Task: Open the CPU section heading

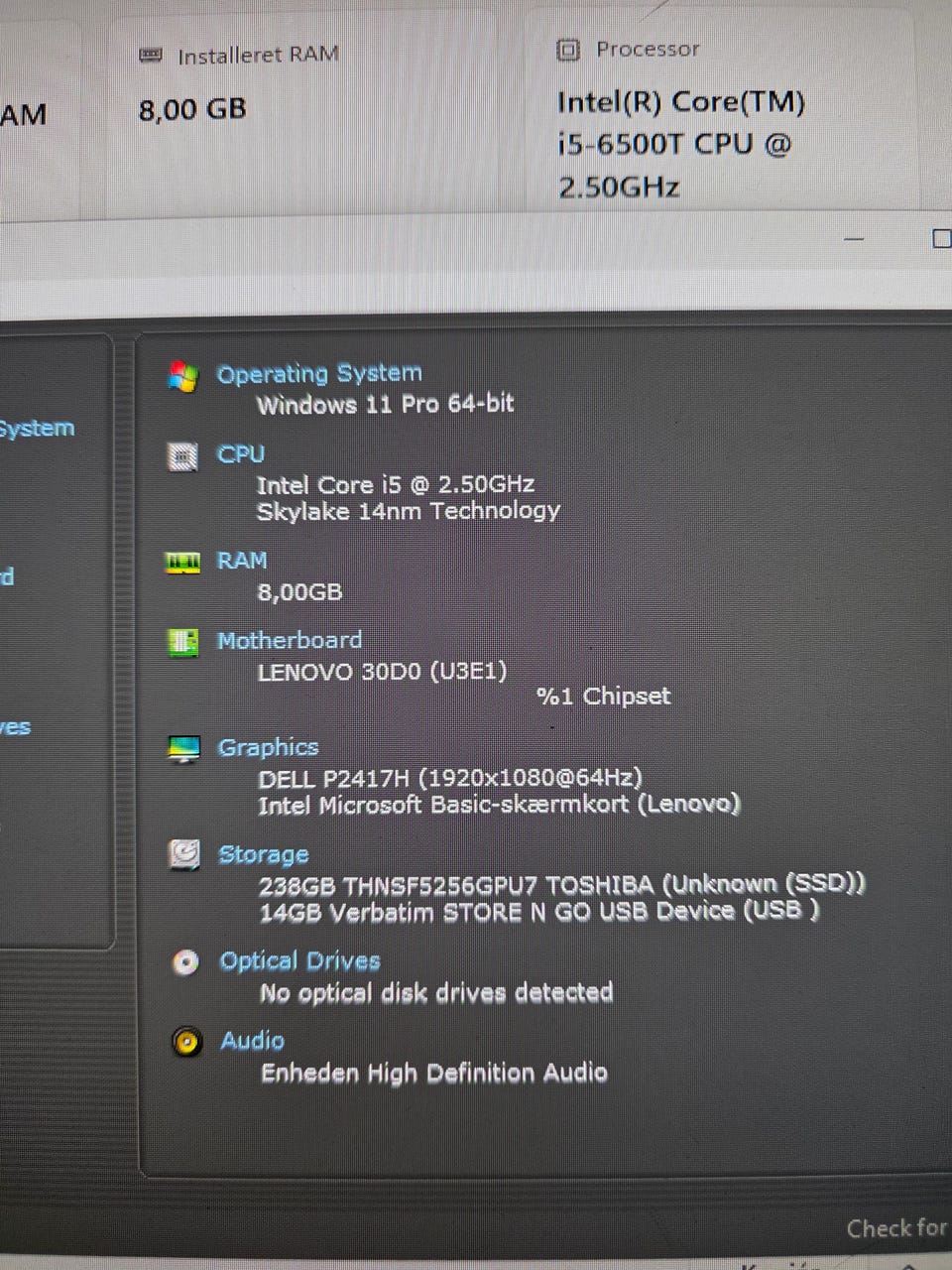Action: pyautogui.click(x=241, y=454)
